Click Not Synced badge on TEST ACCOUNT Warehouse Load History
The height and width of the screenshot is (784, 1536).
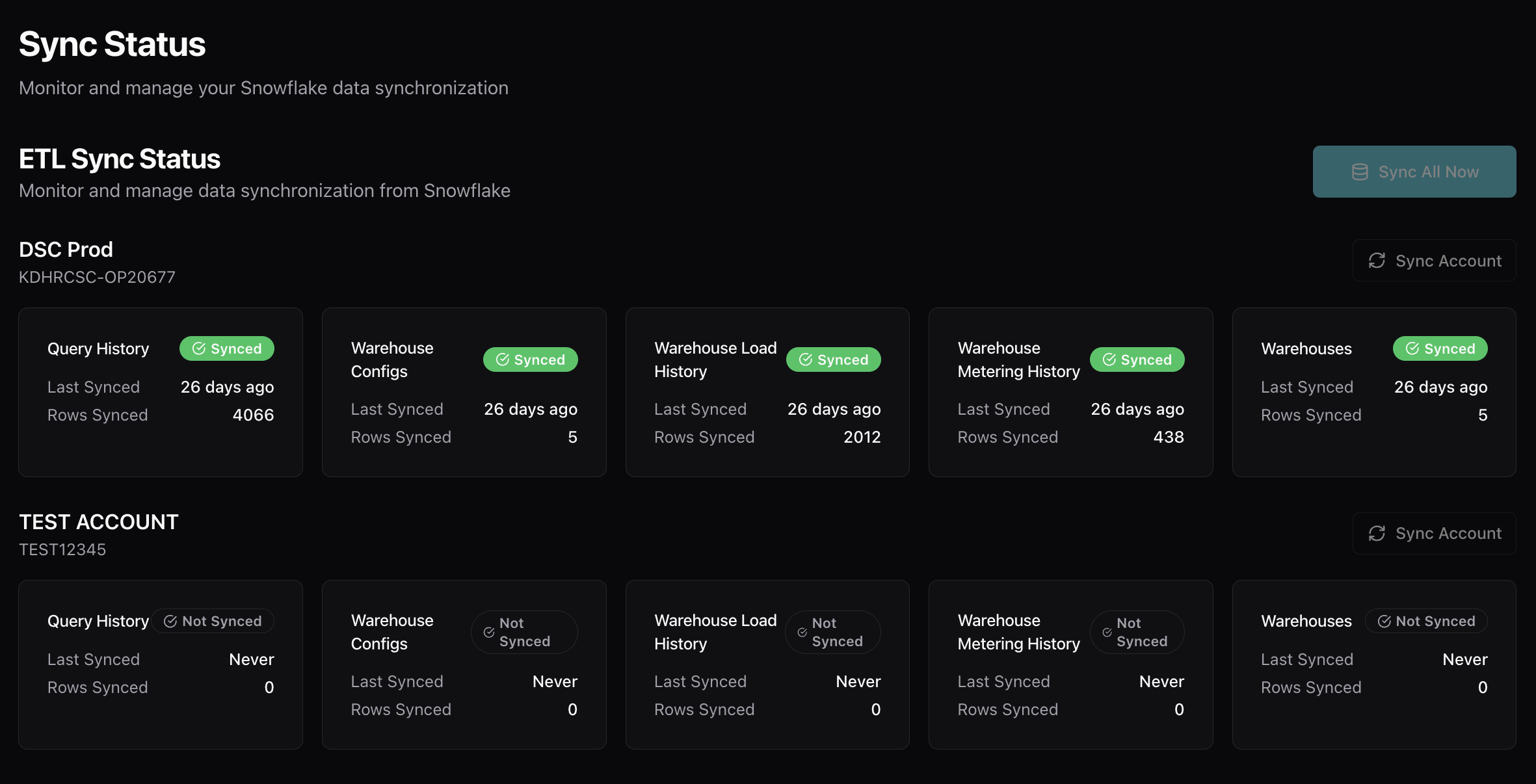tap(832, 632)
